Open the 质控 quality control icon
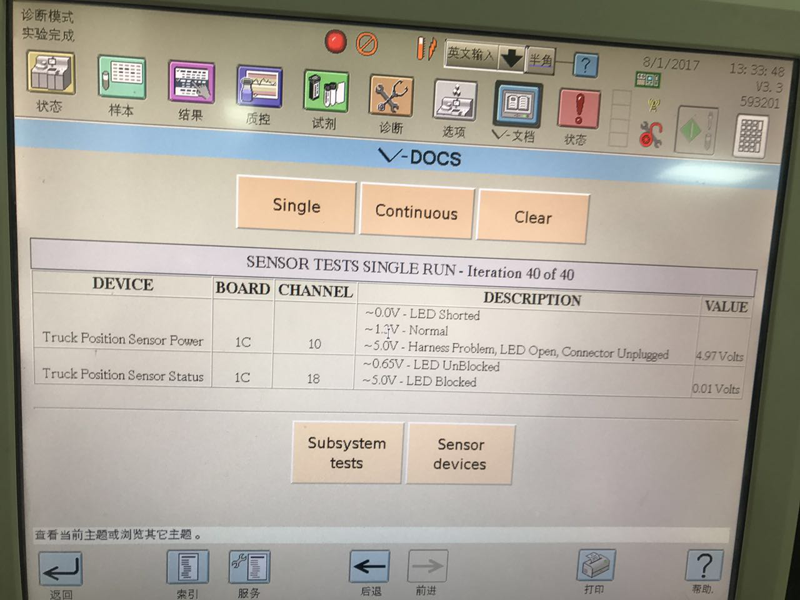This screenshot has width=800, height=600. coord(258,89)
